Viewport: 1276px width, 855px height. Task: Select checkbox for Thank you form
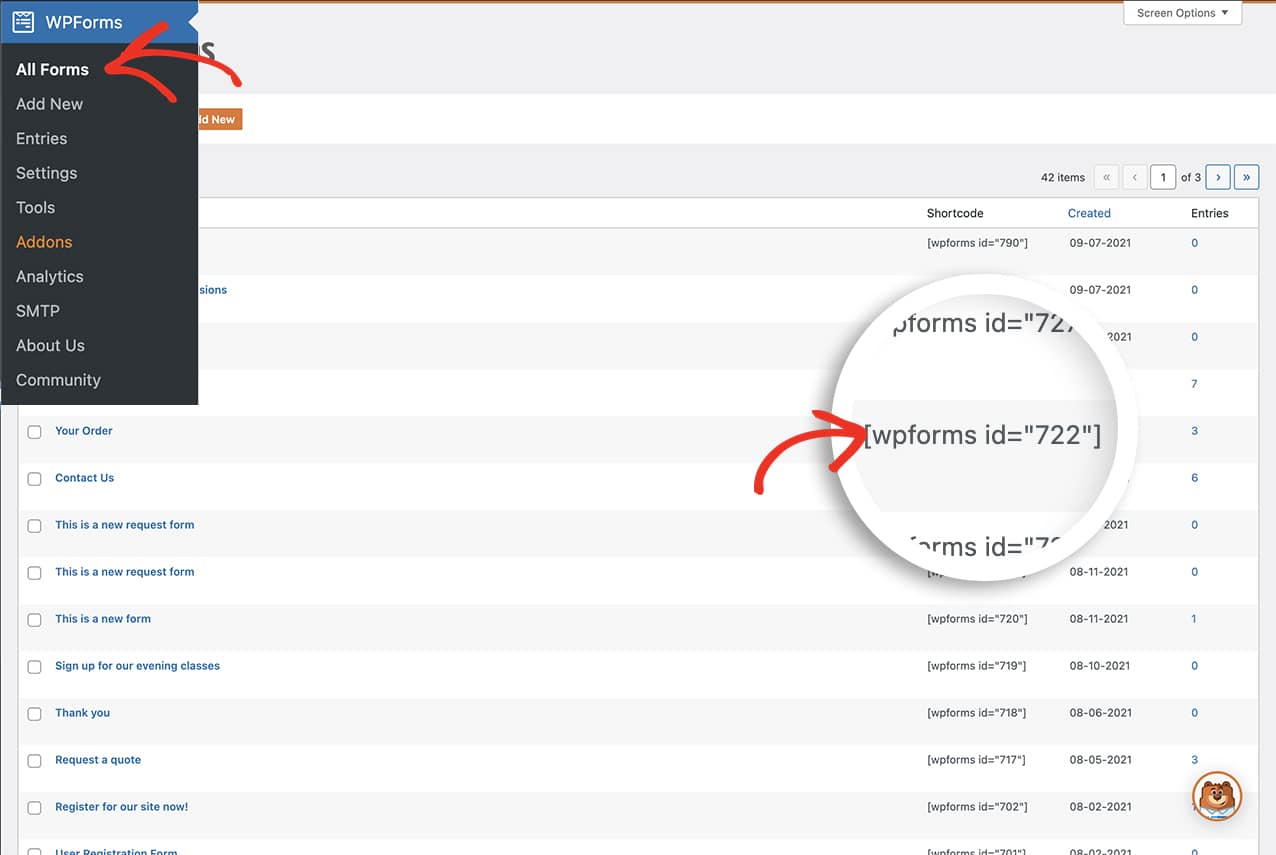pos(34,714)
